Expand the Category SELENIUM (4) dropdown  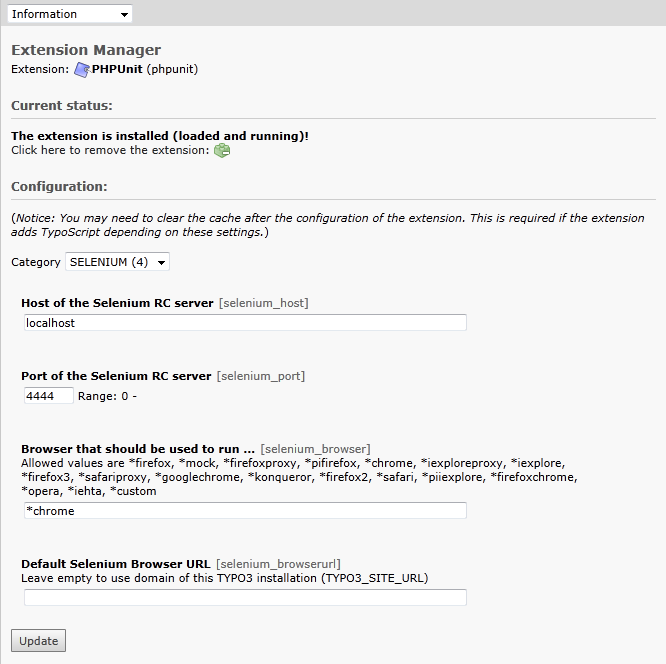(117, 262)
